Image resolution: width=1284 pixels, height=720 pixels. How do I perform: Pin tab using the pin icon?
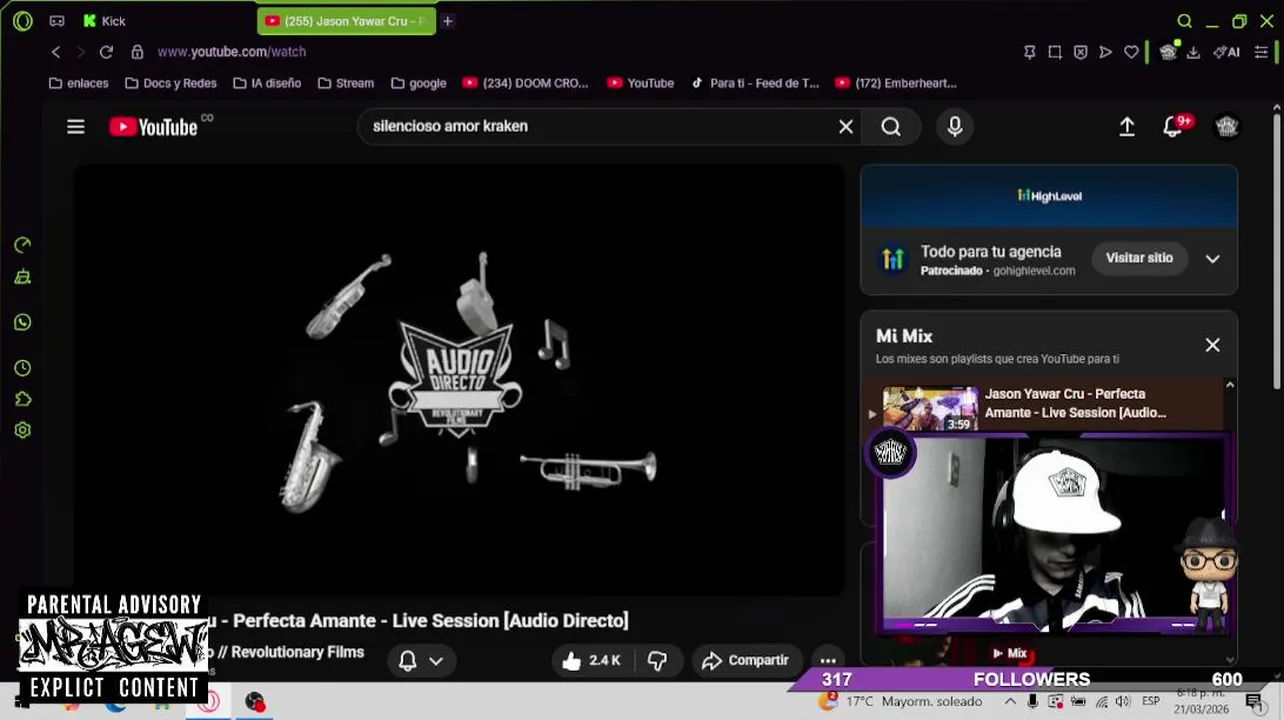(1029, 52)
